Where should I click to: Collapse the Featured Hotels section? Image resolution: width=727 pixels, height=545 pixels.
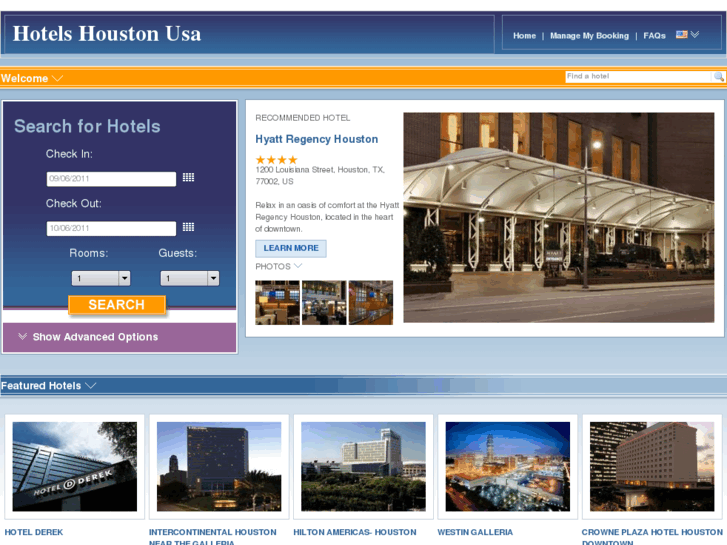90,385
